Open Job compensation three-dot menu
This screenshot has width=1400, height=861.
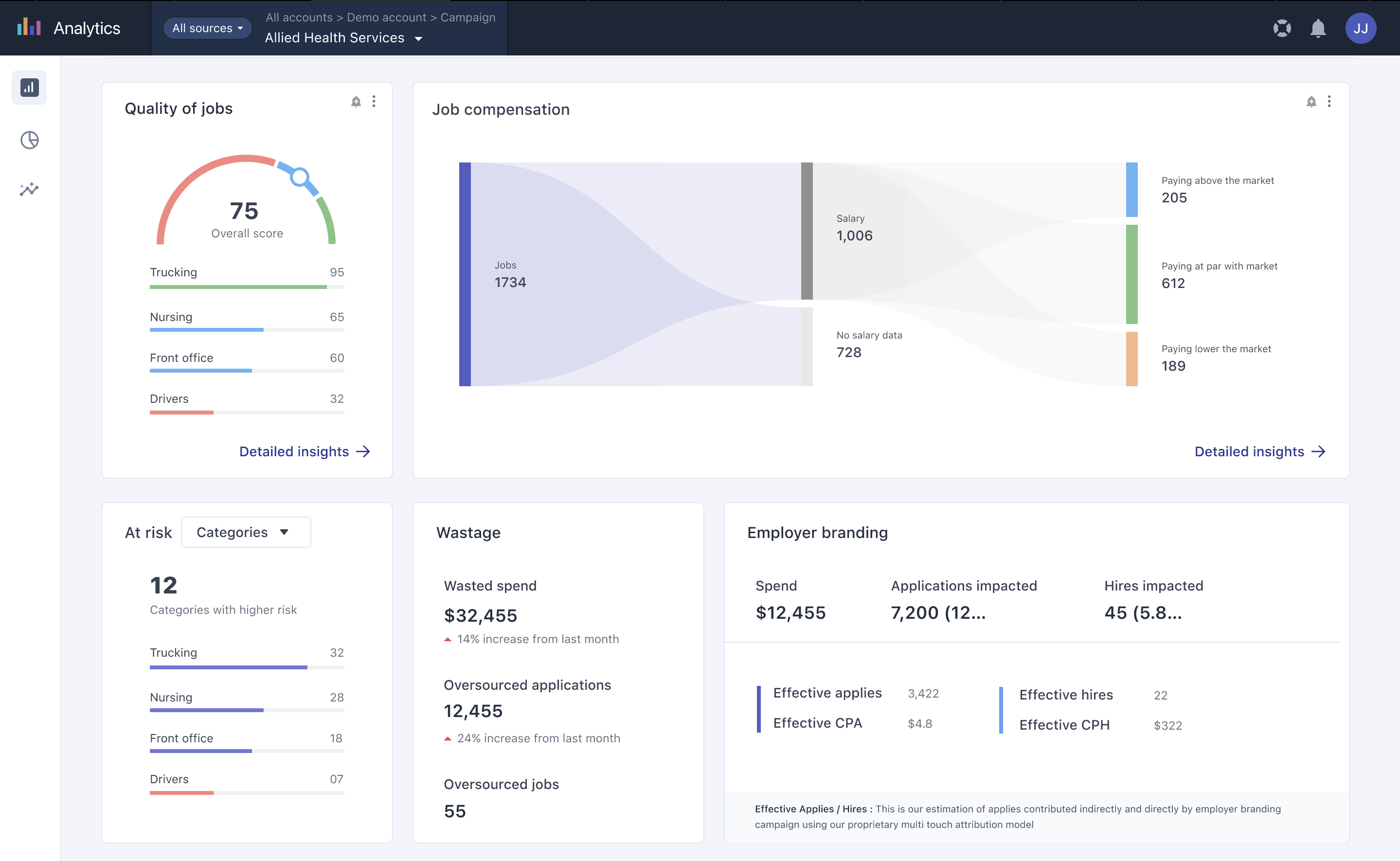click(x=1329, y=101)
